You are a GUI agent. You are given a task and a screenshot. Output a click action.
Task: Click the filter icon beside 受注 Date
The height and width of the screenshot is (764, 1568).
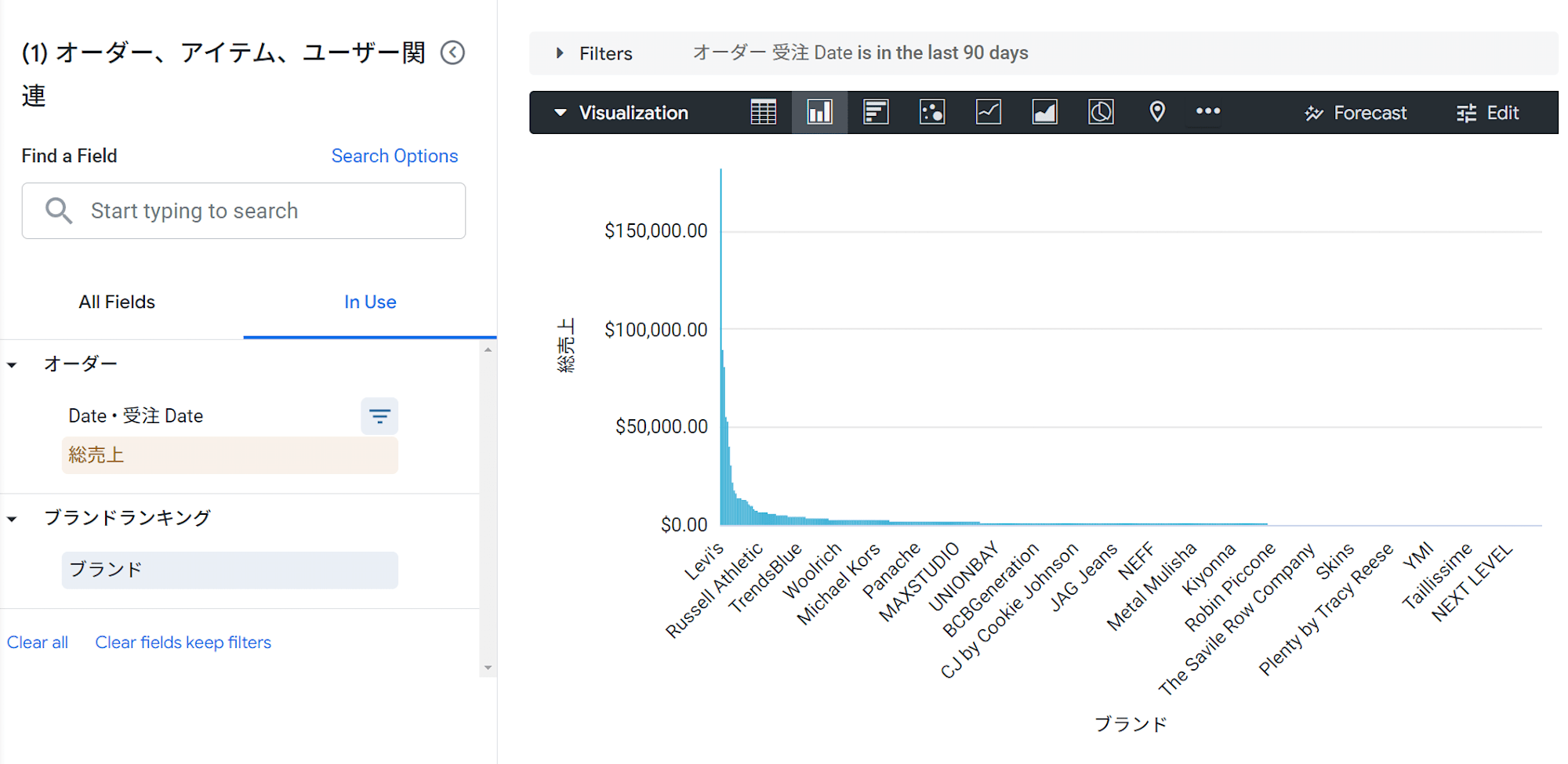pyautogui.click(x=379, y=416)
